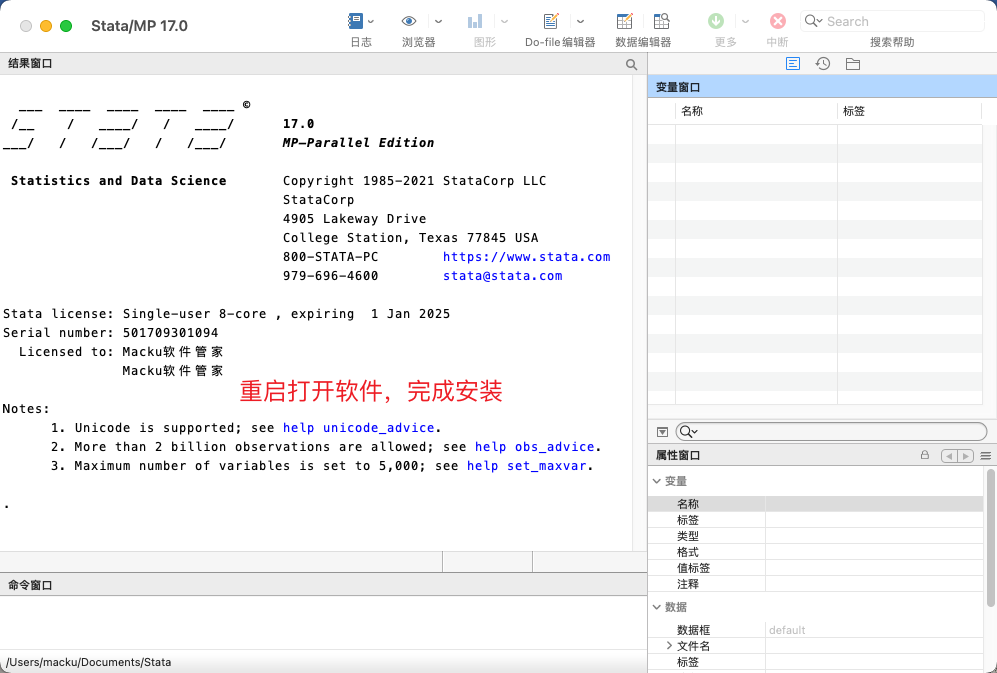Open the Data Browser icon with magnifier
Screen dimensions: 997x673
click(661, 21)
